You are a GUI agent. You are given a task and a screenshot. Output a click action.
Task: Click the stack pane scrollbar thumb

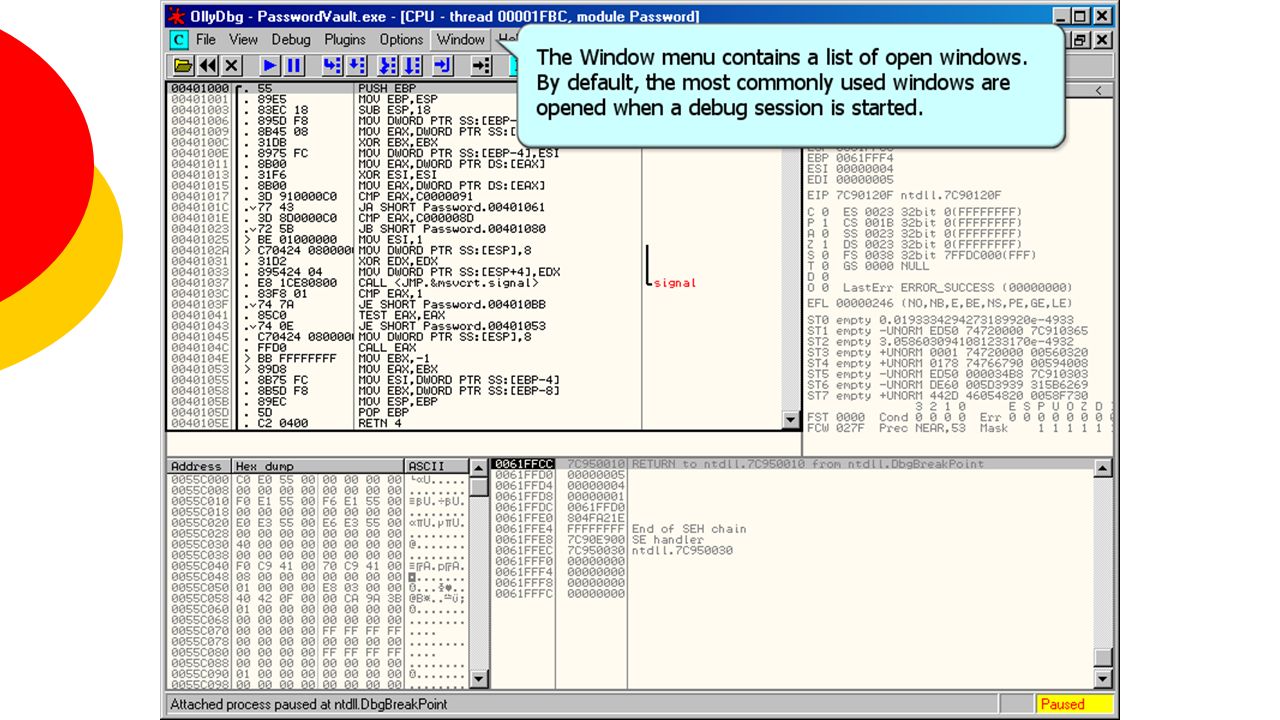[1103, 657]
